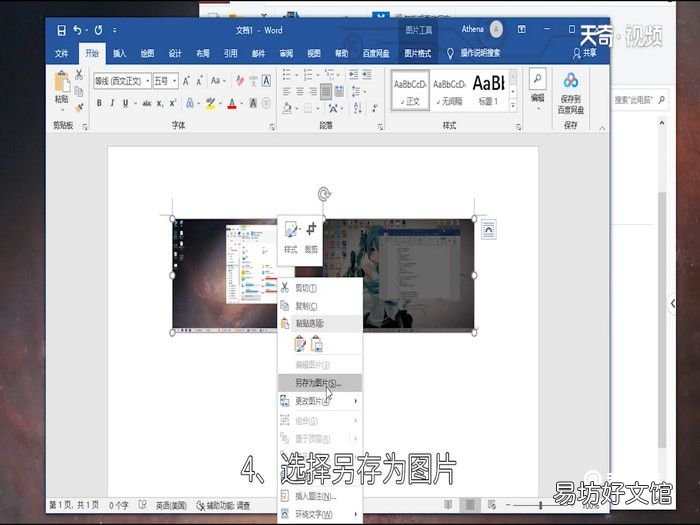This screenshot has height=525, width=700.
Task: Copy selection using the ribbon copy icon
Action: pyautogui.click(x=79, y=92)
